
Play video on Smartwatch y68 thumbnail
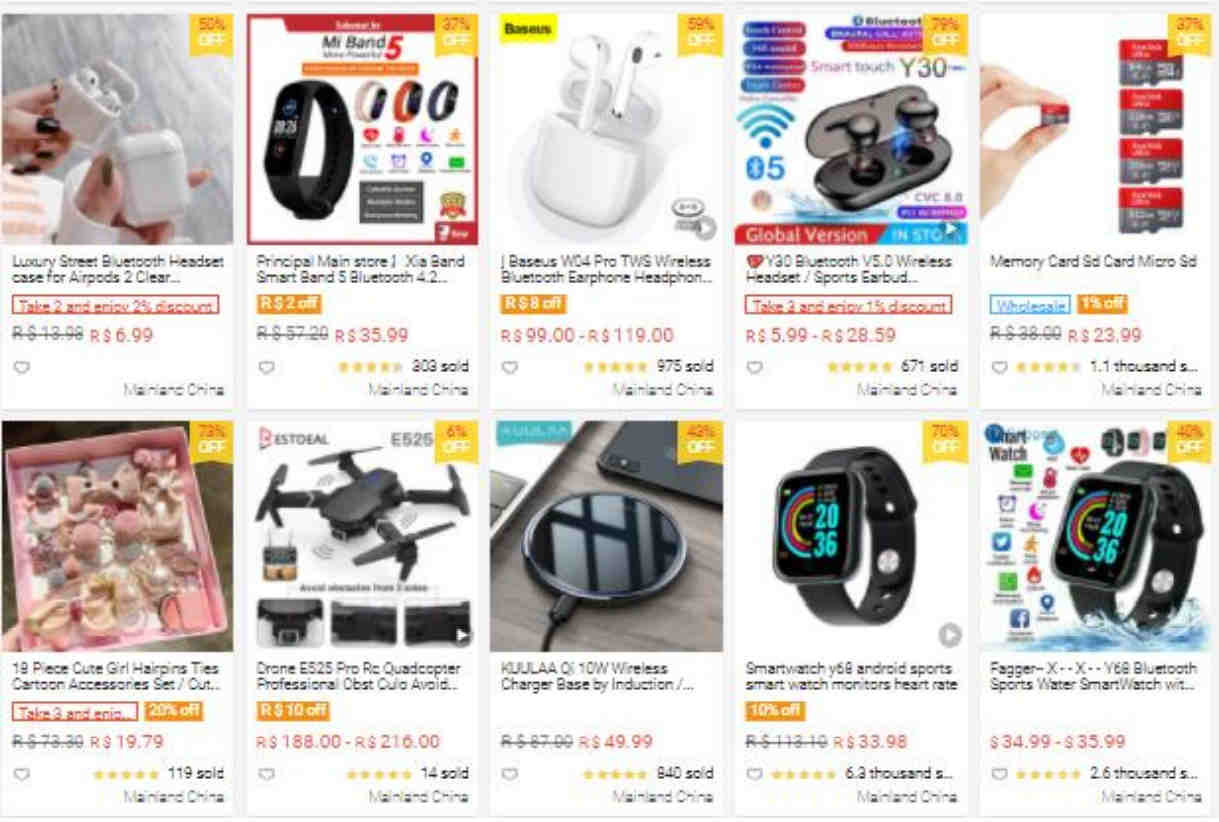click(x=950, y=634)
